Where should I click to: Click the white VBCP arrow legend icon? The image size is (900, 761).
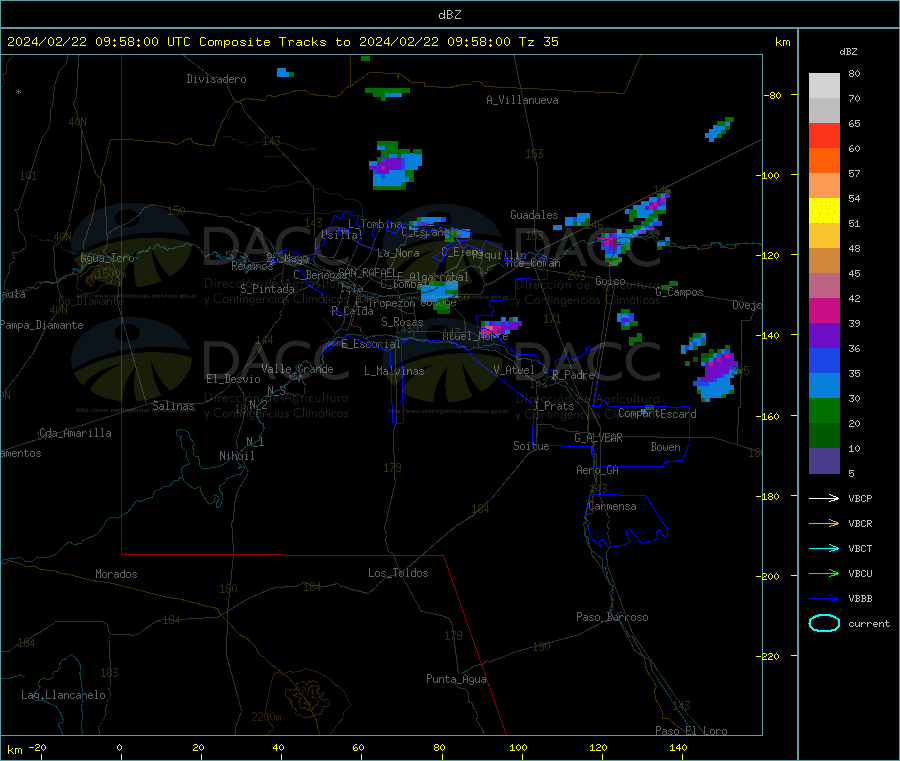[x=824, y=498]
